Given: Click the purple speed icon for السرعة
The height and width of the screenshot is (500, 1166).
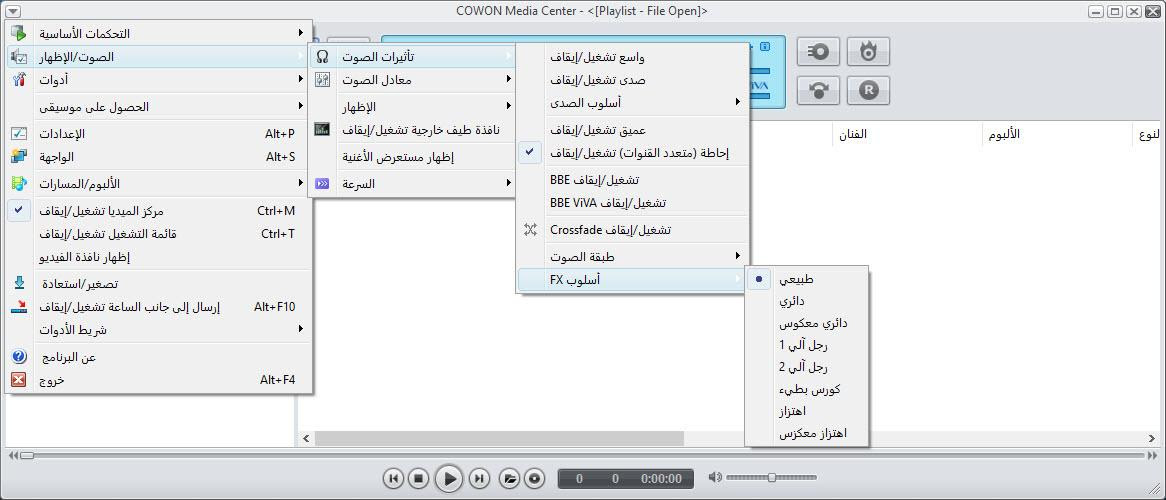Looking at the screenshot, I should click(x=322, y=183).
